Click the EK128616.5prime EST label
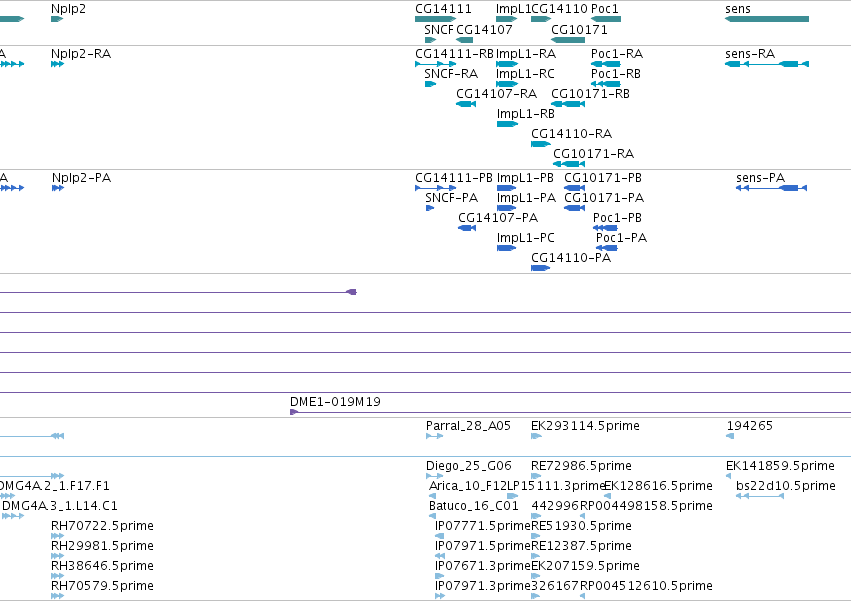 pyautogui.click(x=658, y=486)
